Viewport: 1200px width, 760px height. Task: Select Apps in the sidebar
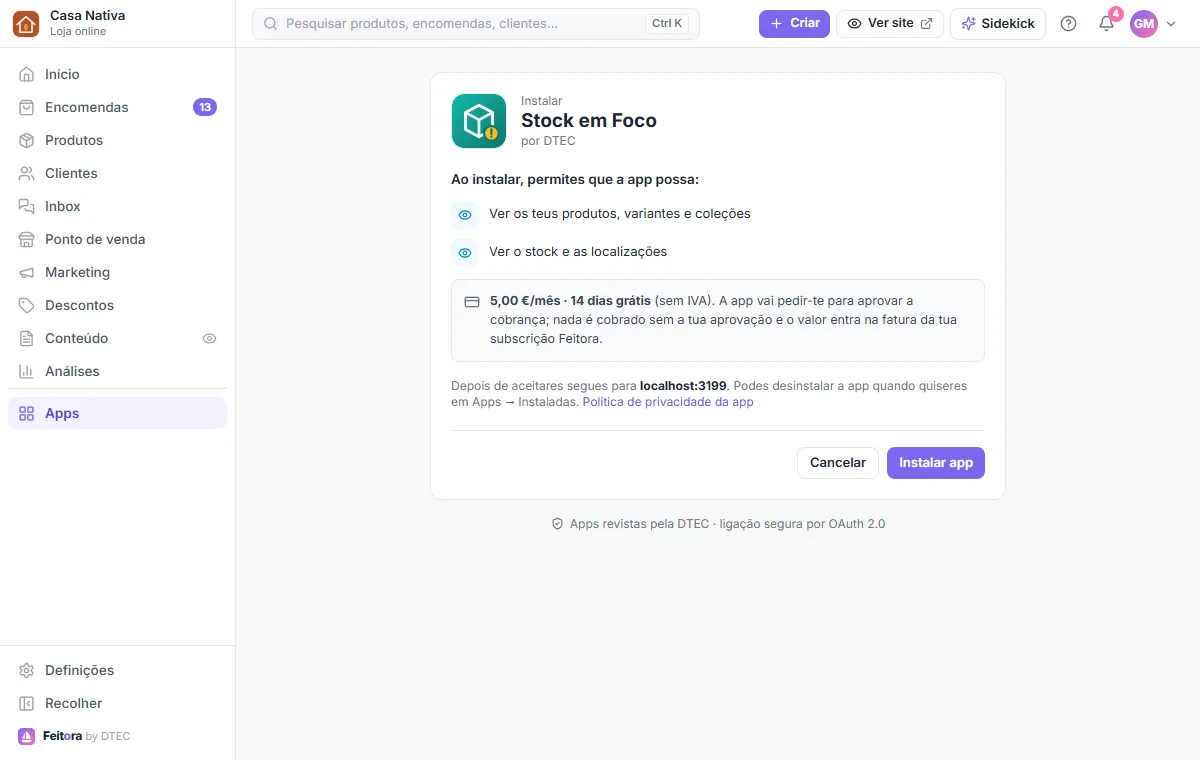pos(117,413)
